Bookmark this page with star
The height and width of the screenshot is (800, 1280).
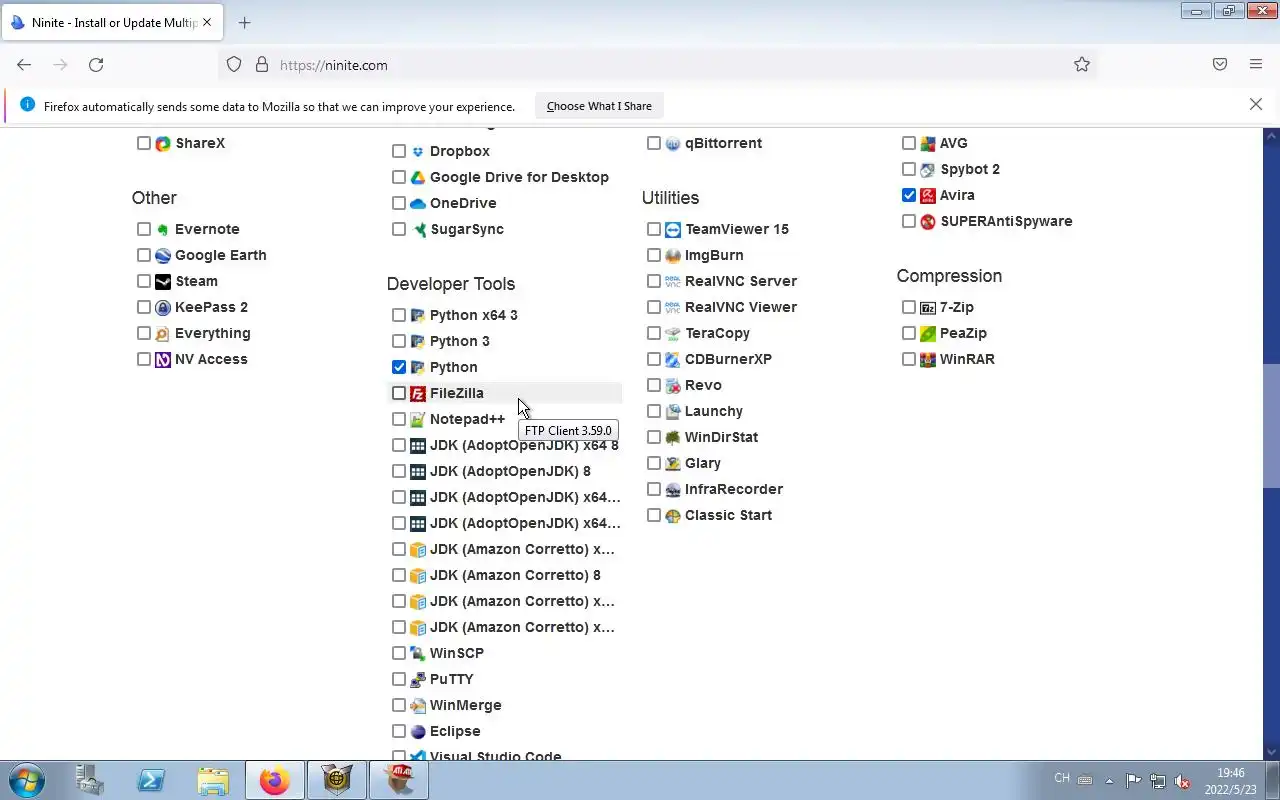1082,65
